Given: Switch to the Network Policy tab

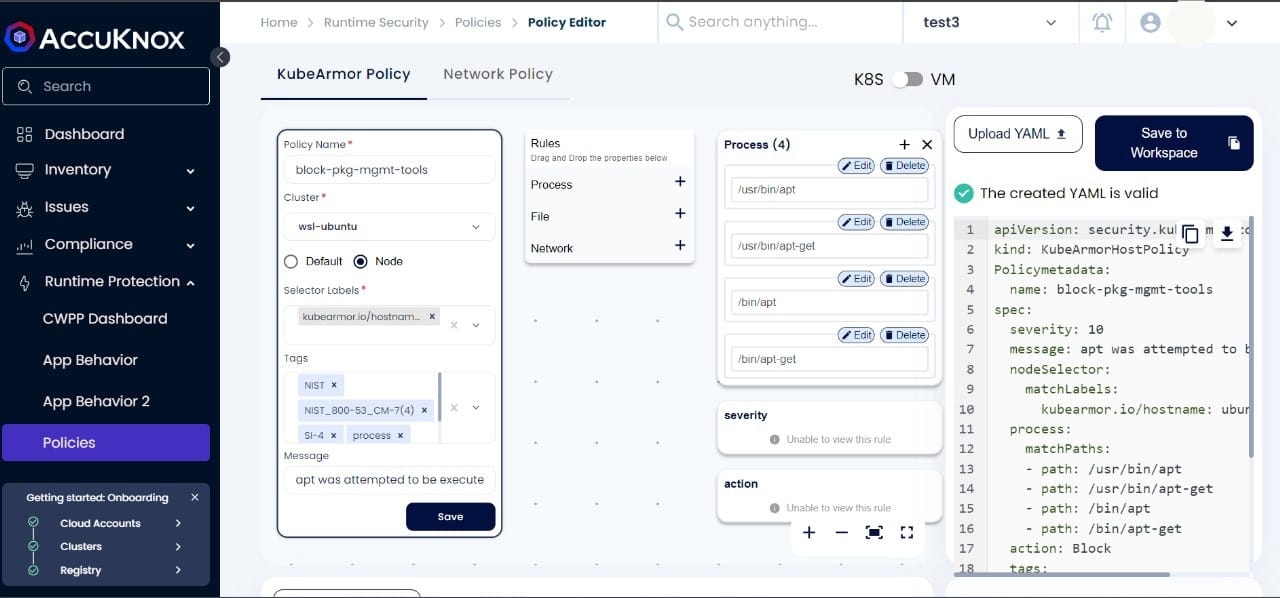Looking at the screenshot, I should (x=498, y=74).
